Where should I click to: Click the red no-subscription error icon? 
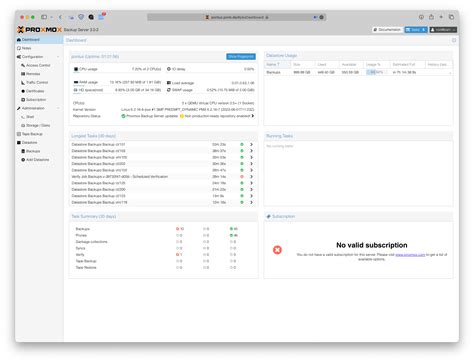point(277,250)
